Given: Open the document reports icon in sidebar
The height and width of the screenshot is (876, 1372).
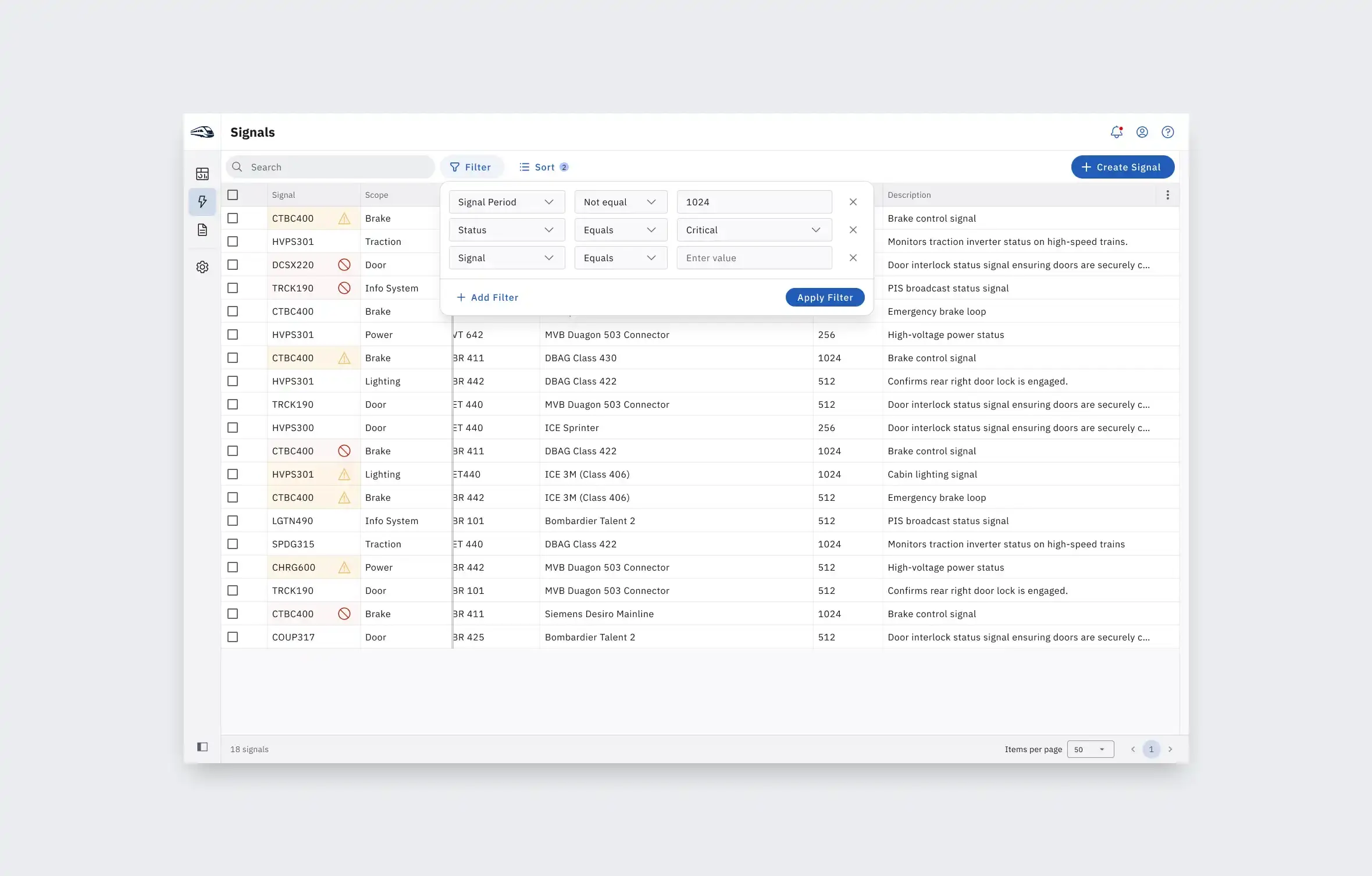Looking at the screenshot, I should [x=202, y=230].
